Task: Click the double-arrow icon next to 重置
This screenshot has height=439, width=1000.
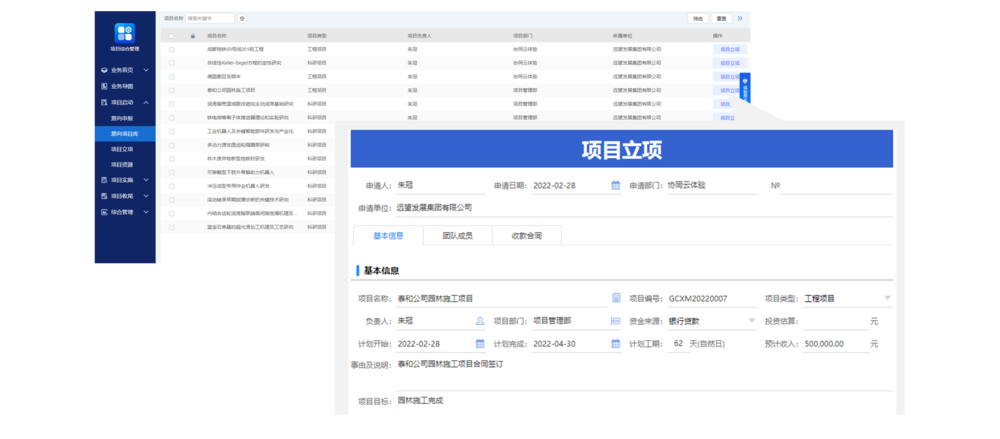Action: coord(740,18)
